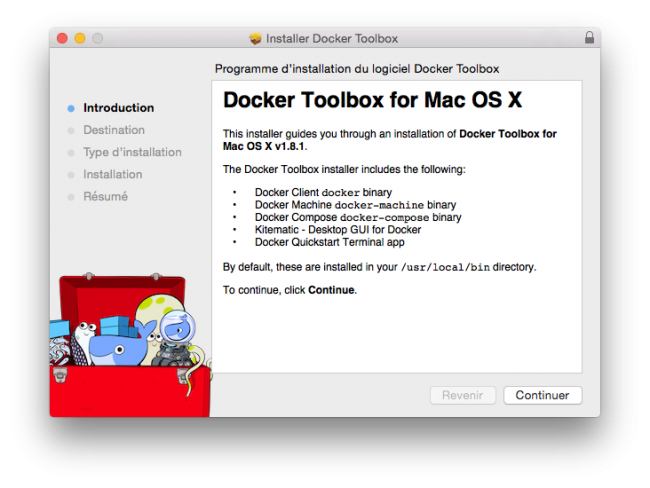Click the package icon beside the window title
The image size is (650, 488).
point(255,39)
